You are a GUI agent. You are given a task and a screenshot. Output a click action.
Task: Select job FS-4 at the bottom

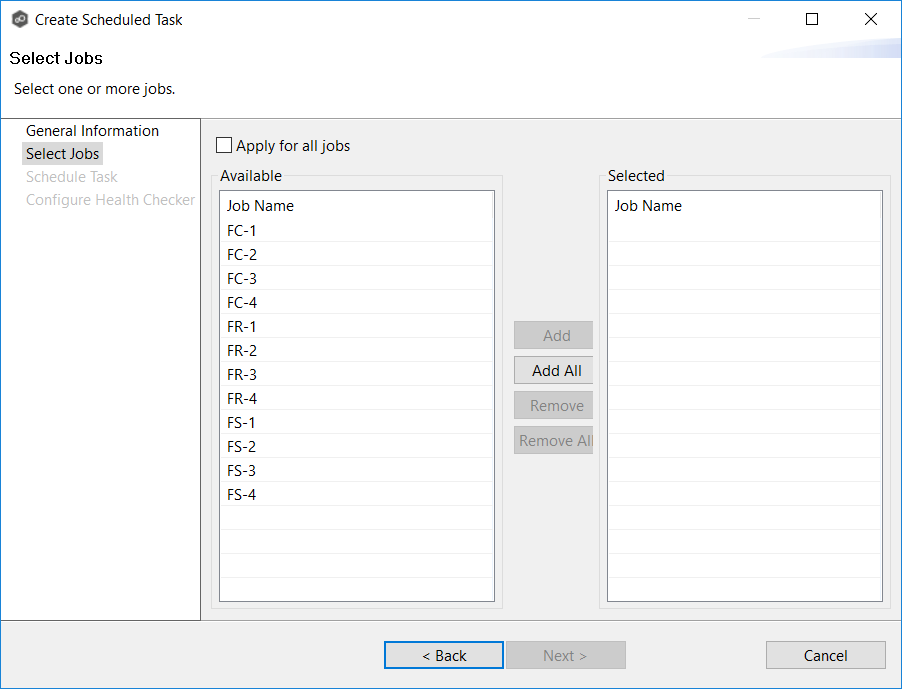[241, 494]
